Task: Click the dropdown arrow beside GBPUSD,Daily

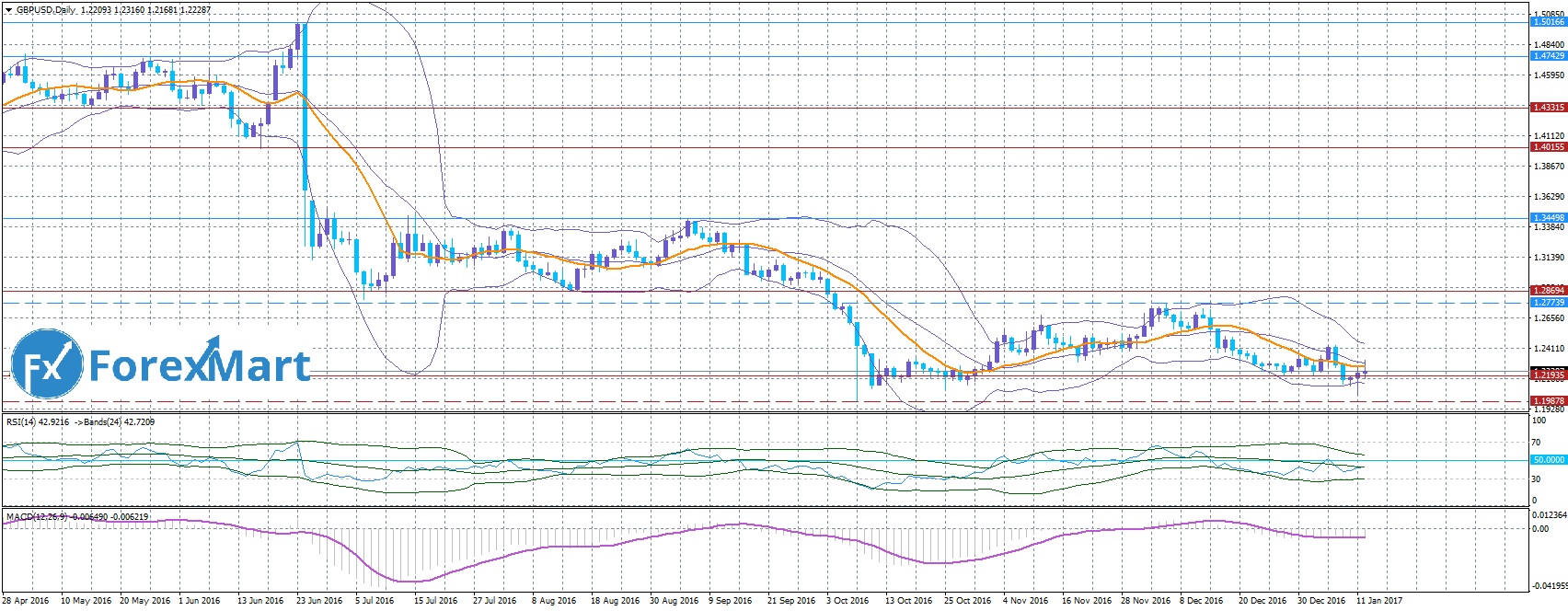Action: tap(8, 10)
